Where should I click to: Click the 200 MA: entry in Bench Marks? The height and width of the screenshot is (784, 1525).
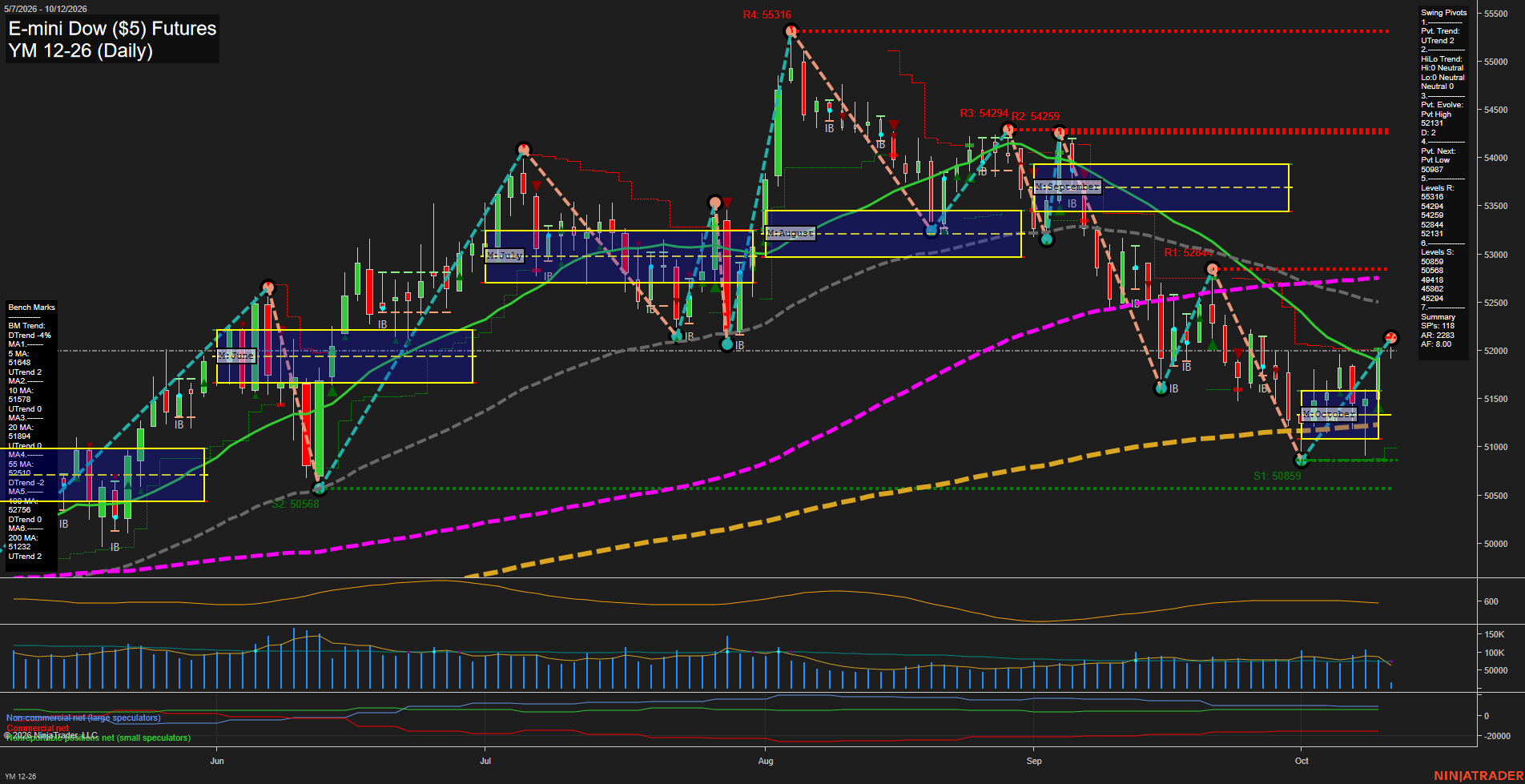(22, 538)
